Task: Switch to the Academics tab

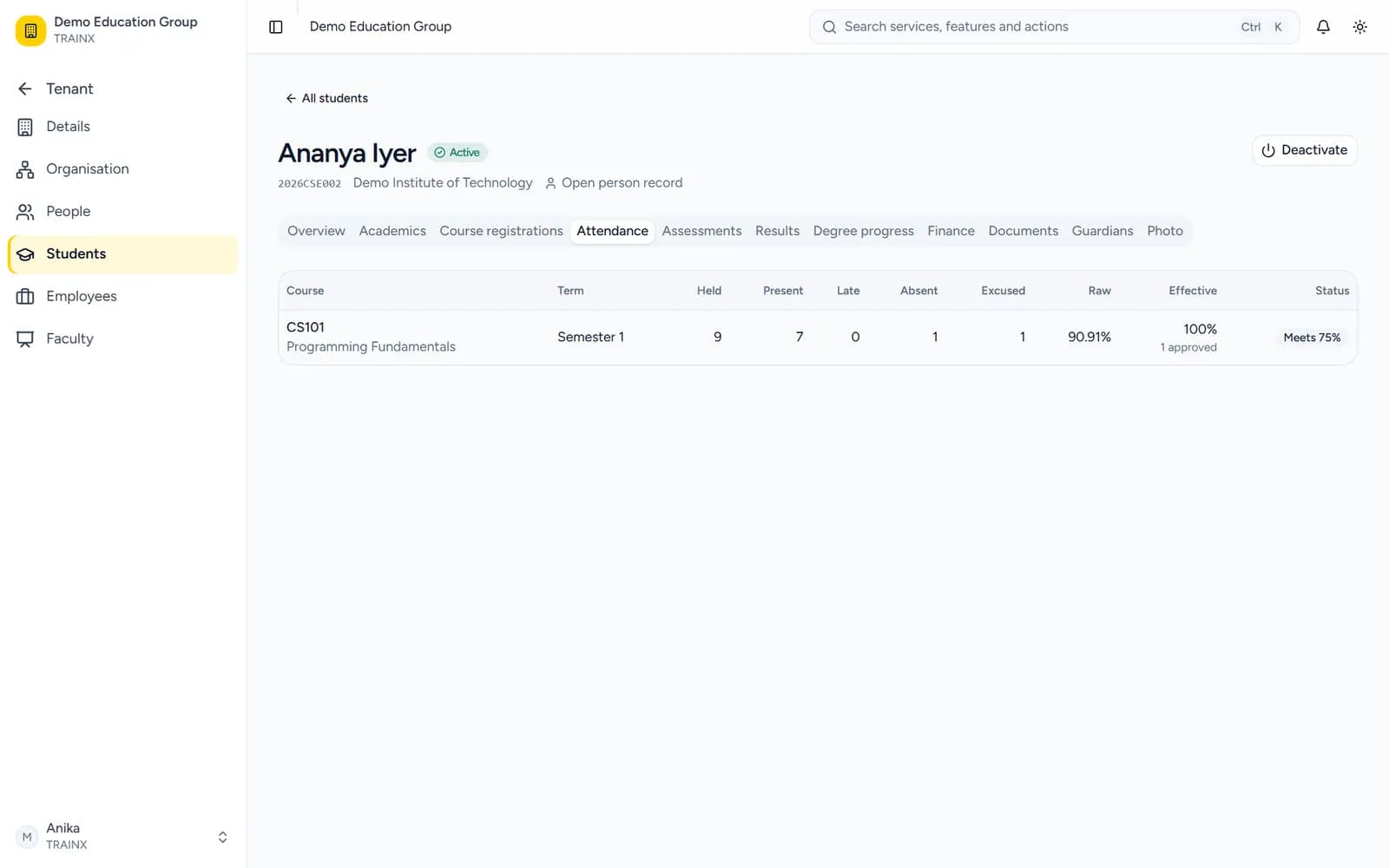Action: [x=392, y=231]
